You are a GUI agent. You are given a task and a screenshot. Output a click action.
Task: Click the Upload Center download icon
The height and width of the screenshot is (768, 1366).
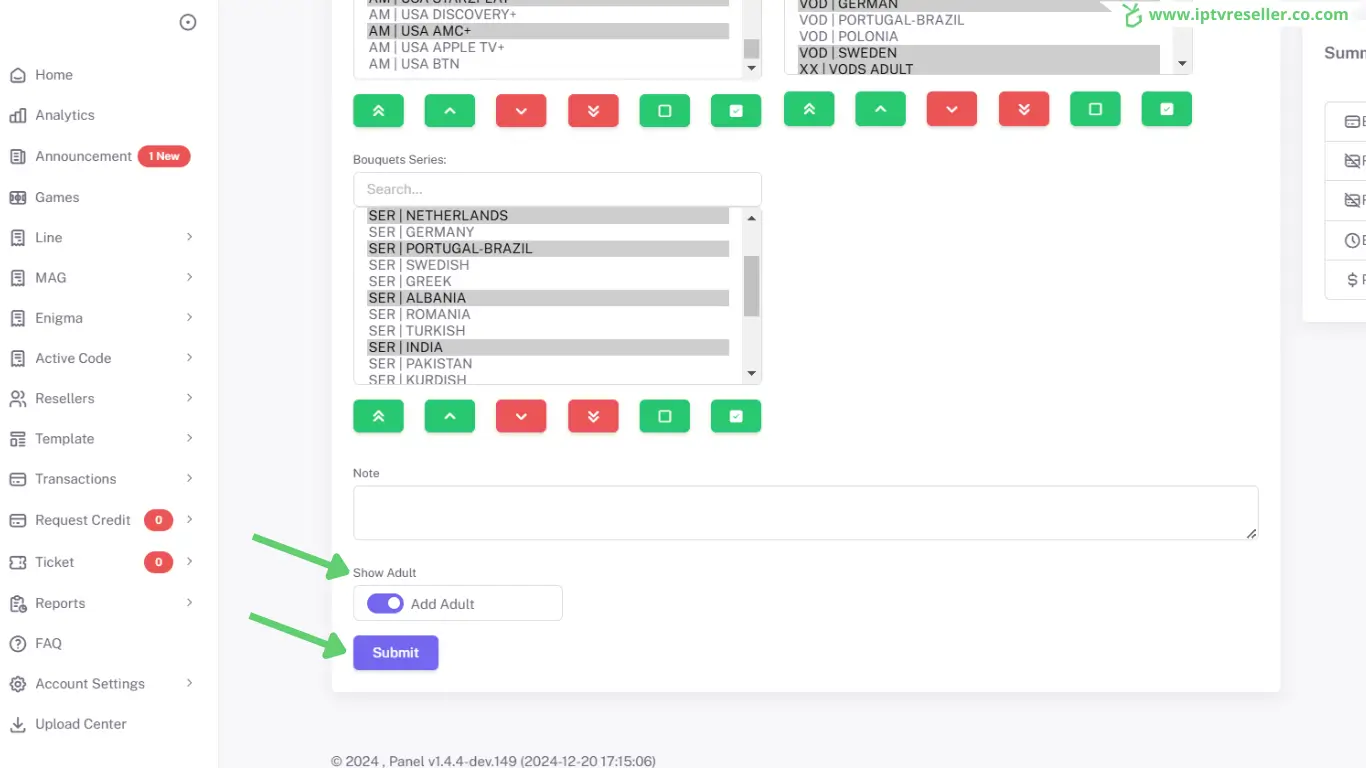pyautogui.click(x=17, y=725)
